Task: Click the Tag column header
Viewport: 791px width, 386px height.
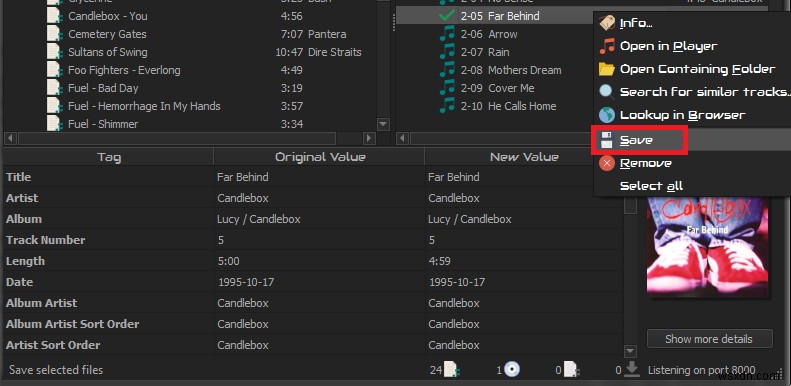Action: click(x=108, y=157)
